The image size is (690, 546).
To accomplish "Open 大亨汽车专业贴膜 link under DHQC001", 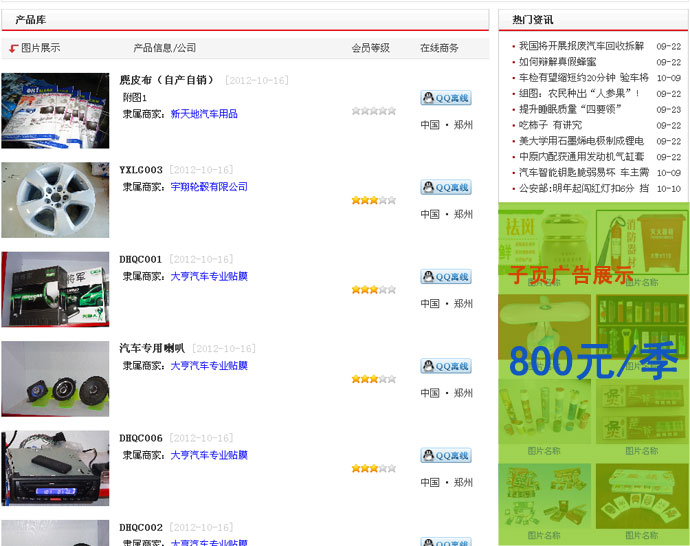I will (209, 276).
